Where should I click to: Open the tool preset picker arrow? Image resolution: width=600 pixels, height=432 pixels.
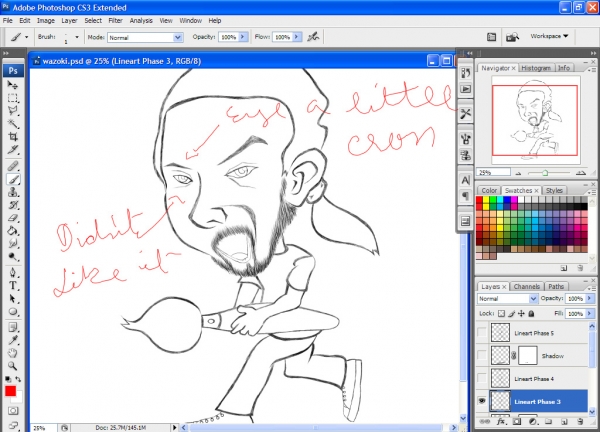coord(26,37)
